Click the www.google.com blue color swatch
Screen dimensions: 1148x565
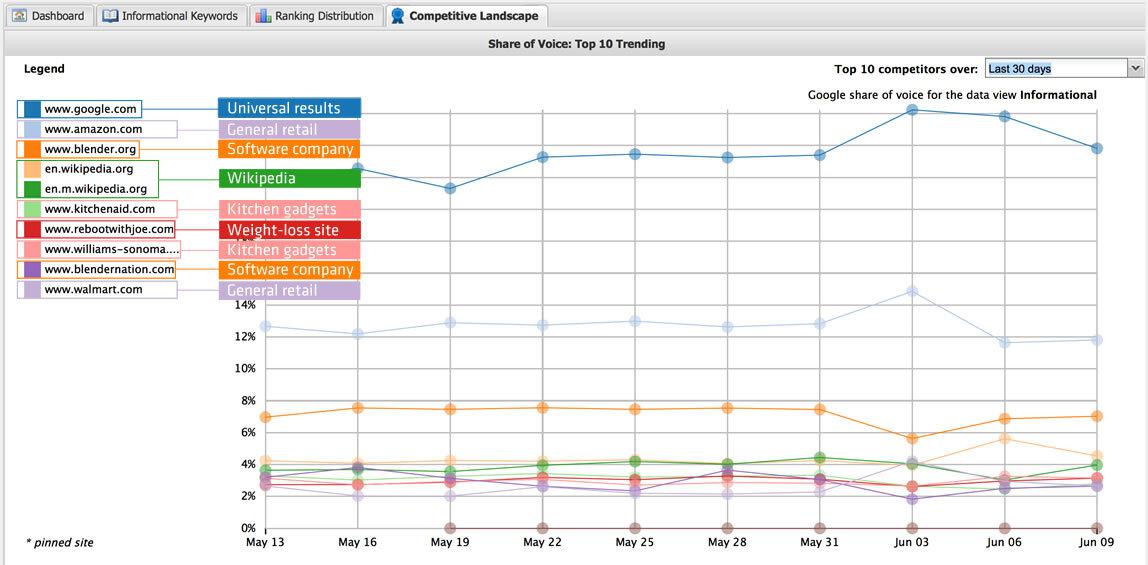pos(31,109)
